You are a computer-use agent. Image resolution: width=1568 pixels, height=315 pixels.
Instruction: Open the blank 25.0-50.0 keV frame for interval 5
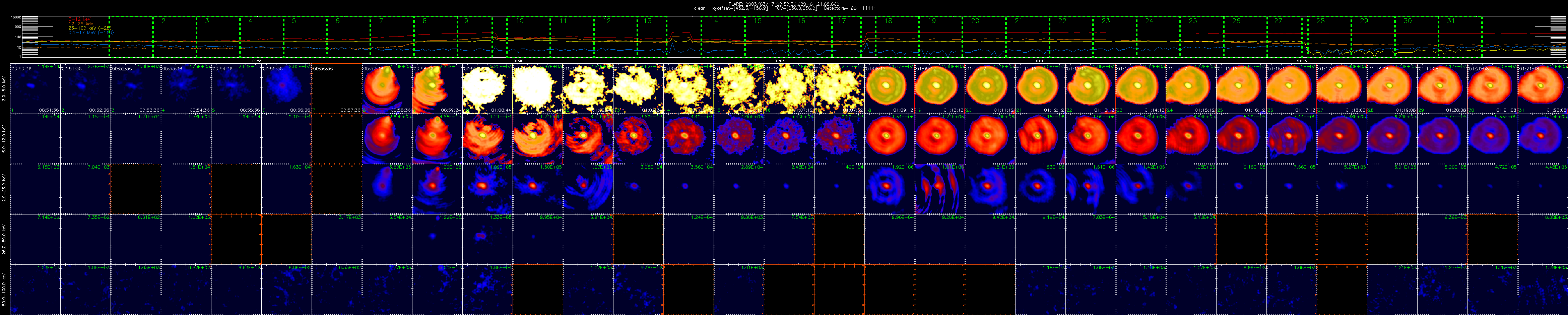[x=236, y=239]
